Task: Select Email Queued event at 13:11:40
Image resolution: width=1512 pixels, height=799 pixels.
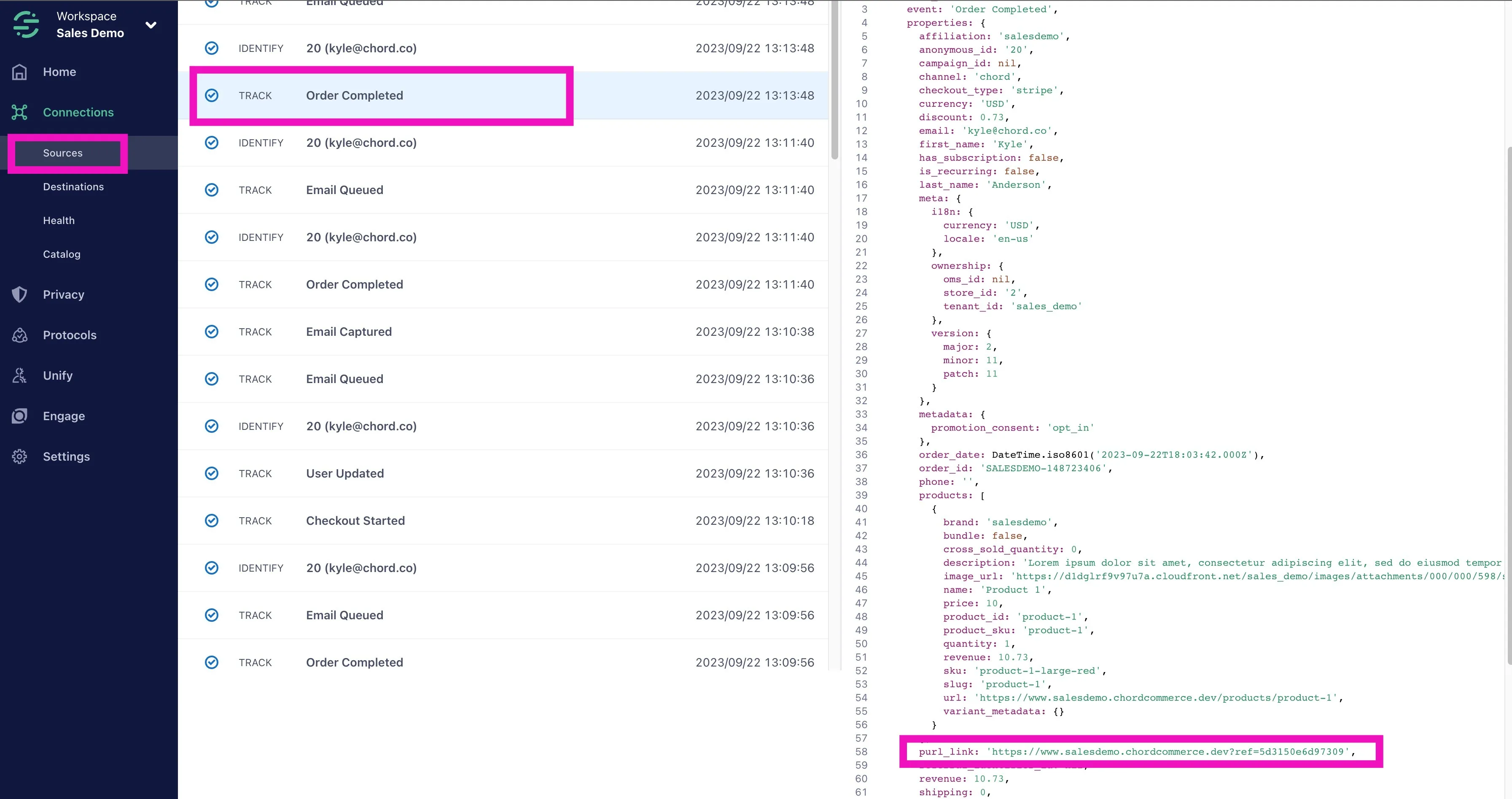Action: tap(503, 189)
